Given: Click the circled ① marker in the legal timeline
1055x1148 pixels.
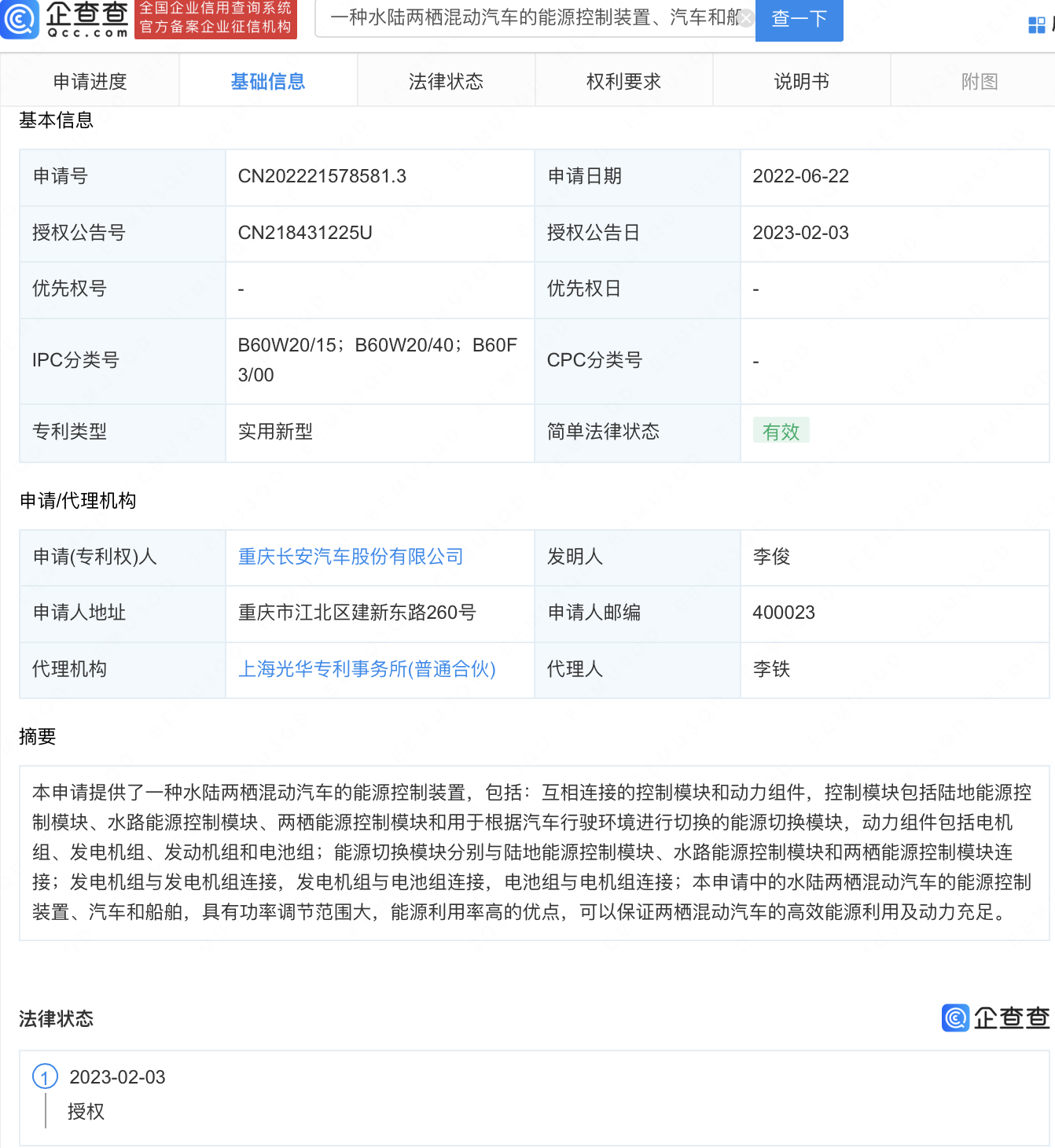Looking at the screenshot, I should pyautogui.click(x=45, y=1077).
